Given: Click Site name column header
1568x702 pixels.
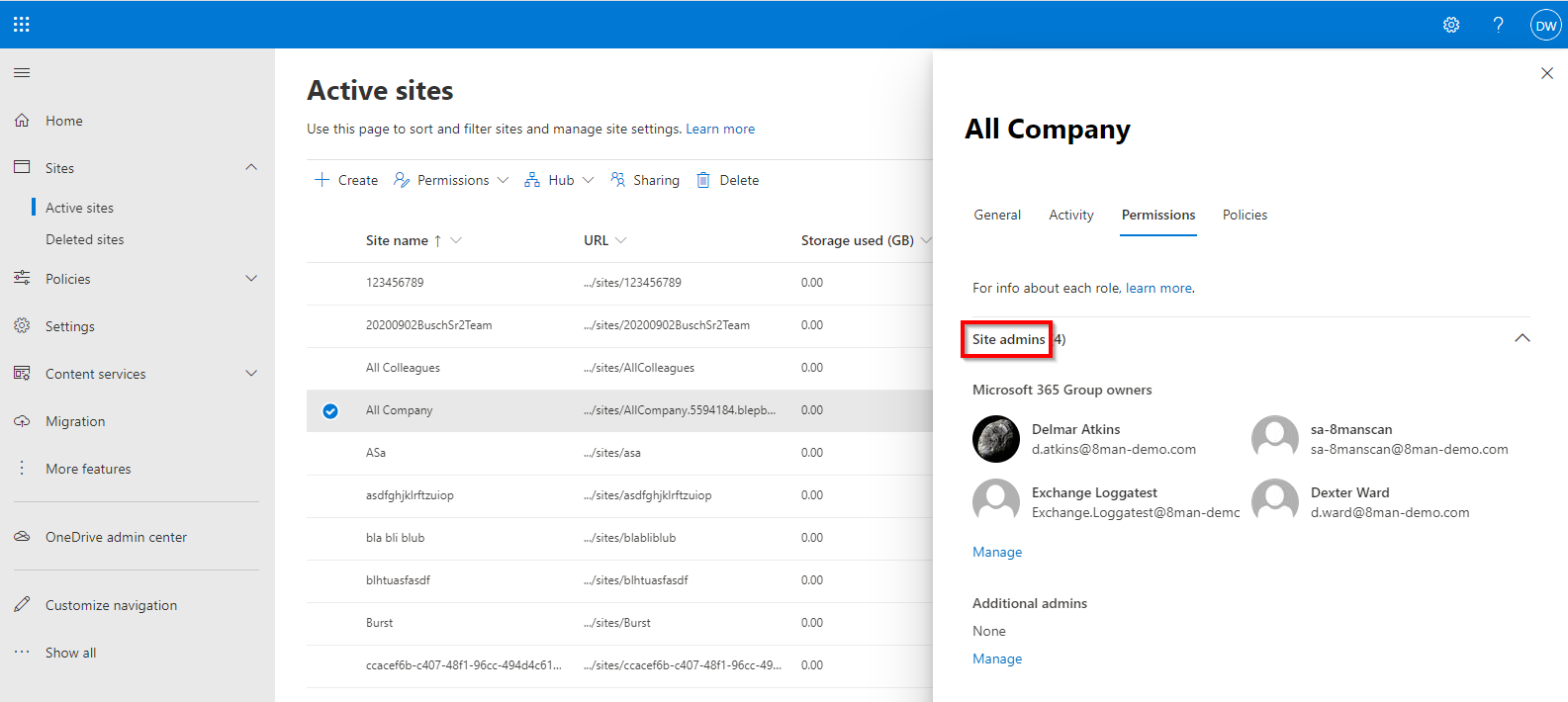Looking at the screenshot, I should click(397, 240).
